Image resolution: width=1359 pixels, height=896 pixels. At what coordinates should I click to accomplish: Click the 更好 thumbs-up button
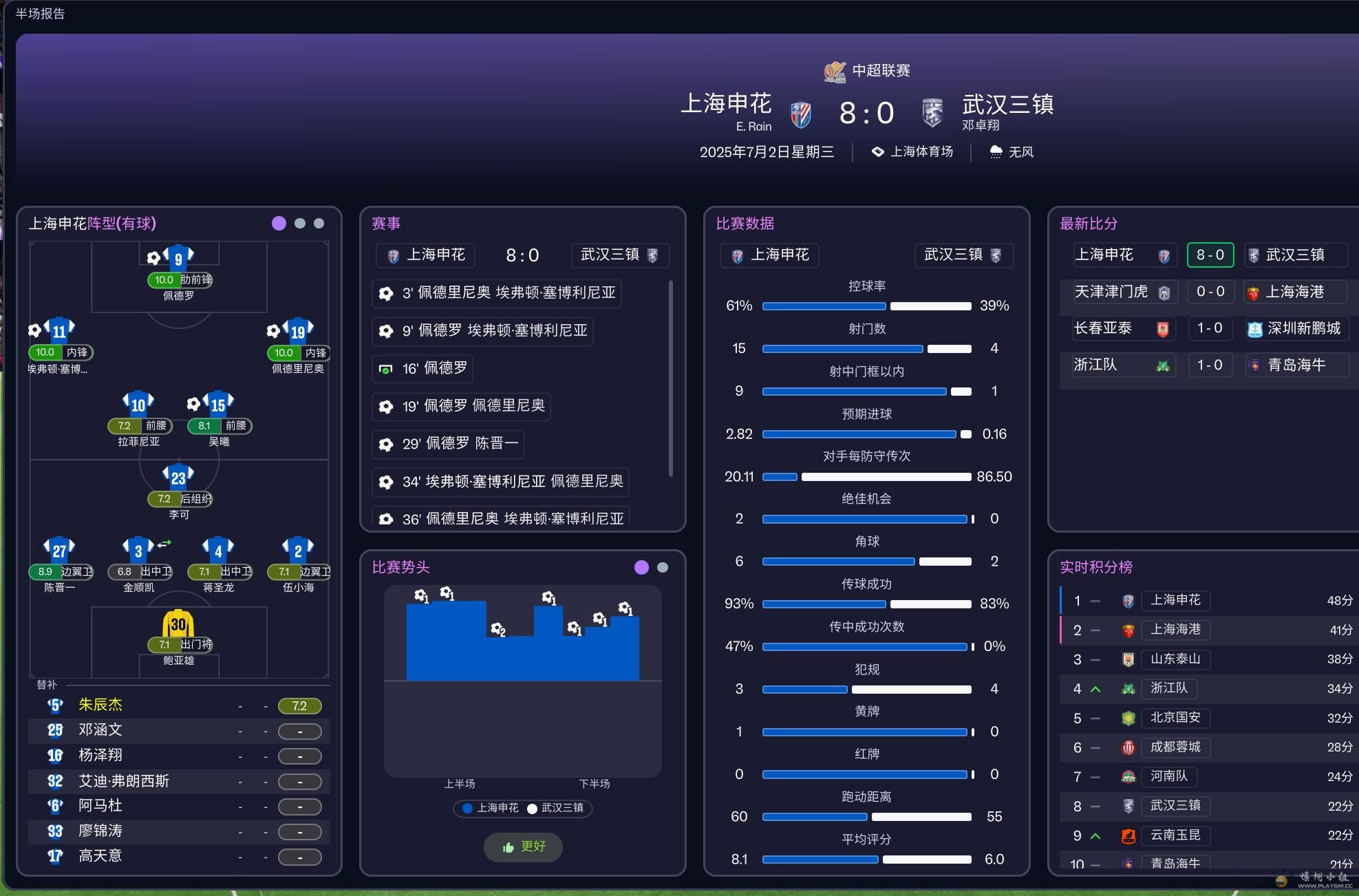[523, 846]
